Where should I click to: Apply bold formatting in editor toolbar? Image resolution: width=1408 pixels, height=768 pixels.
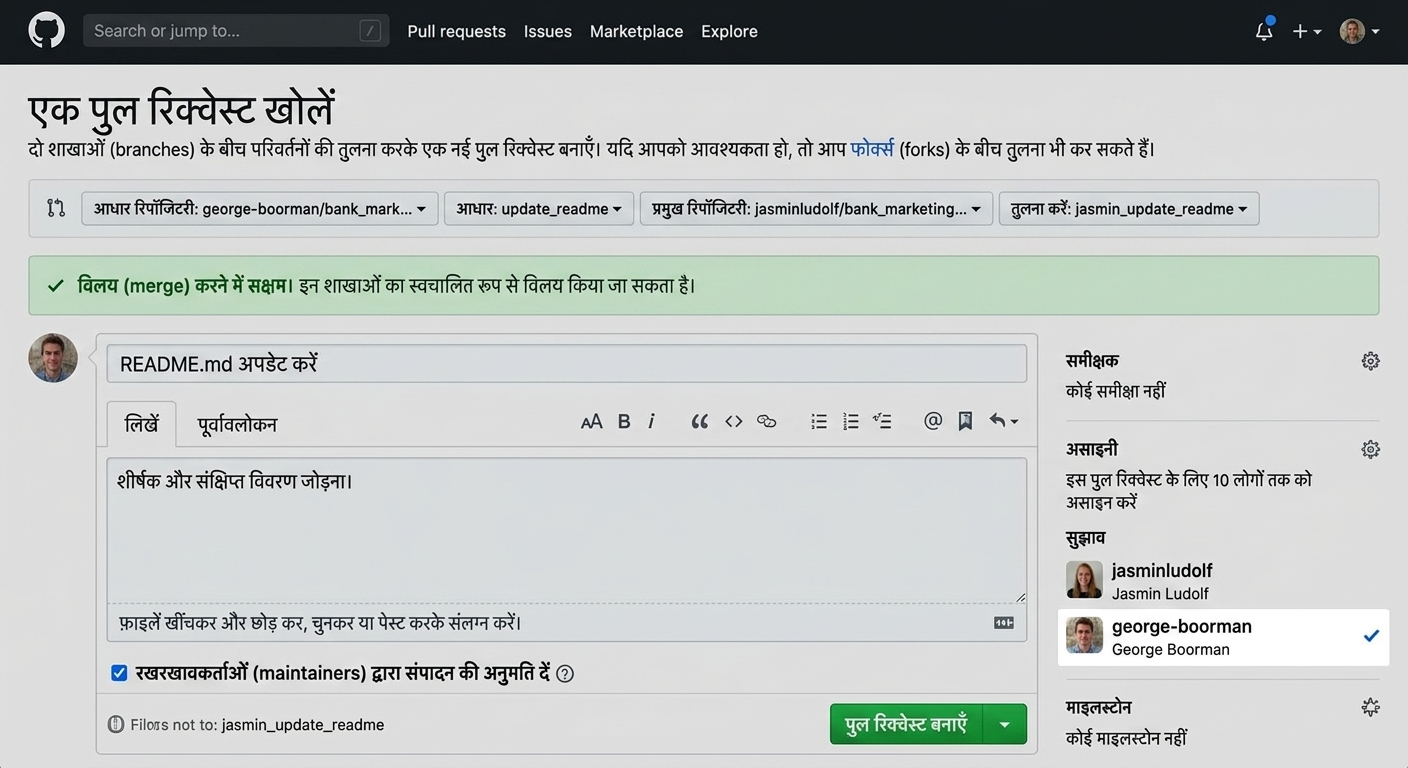click(624, 421)
